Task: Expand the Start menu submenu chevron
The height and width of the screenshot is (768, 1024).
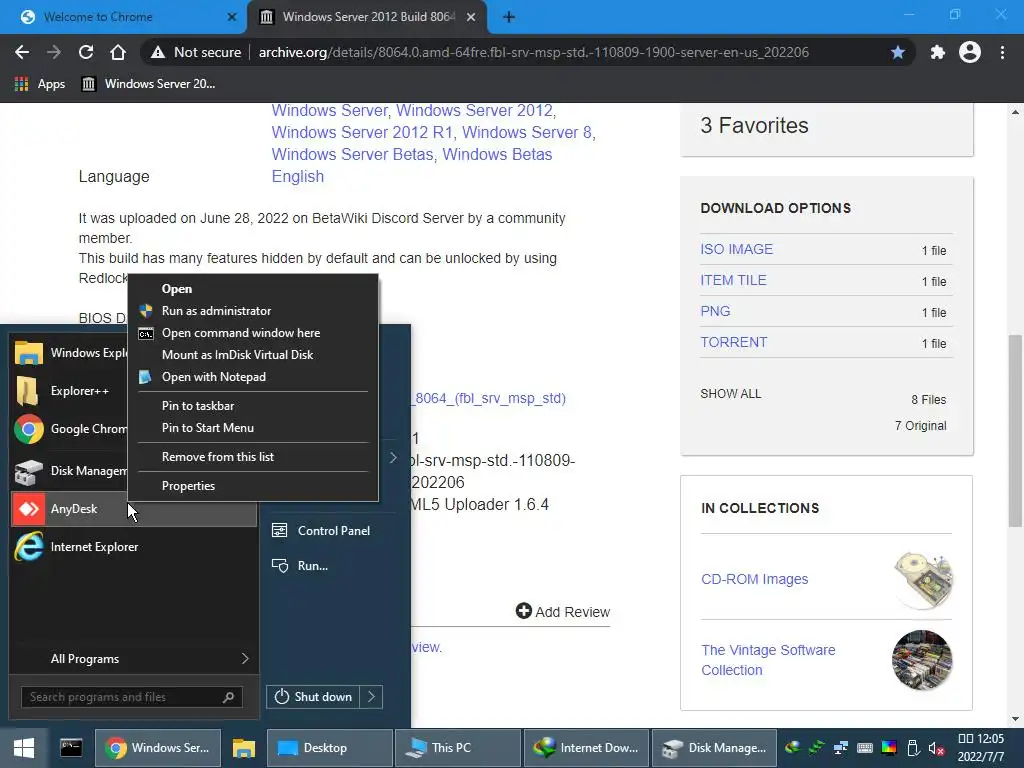Action: click(x=393, y=458)
